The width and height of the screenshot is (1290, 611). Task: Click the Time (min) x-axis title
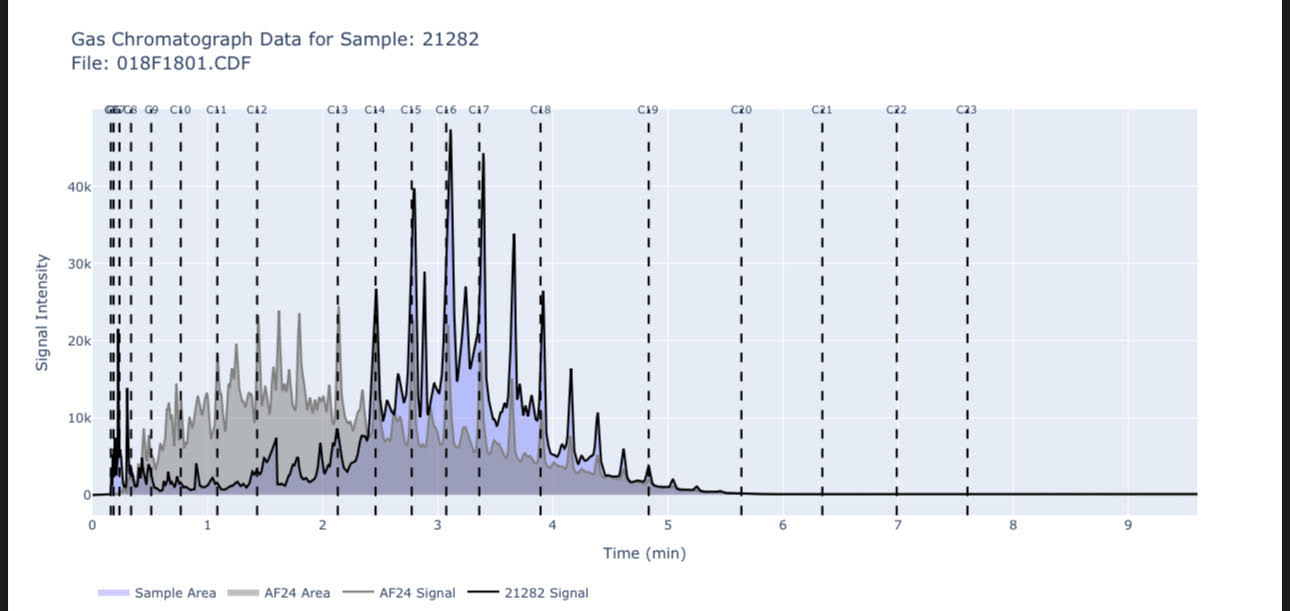point(644,553)
